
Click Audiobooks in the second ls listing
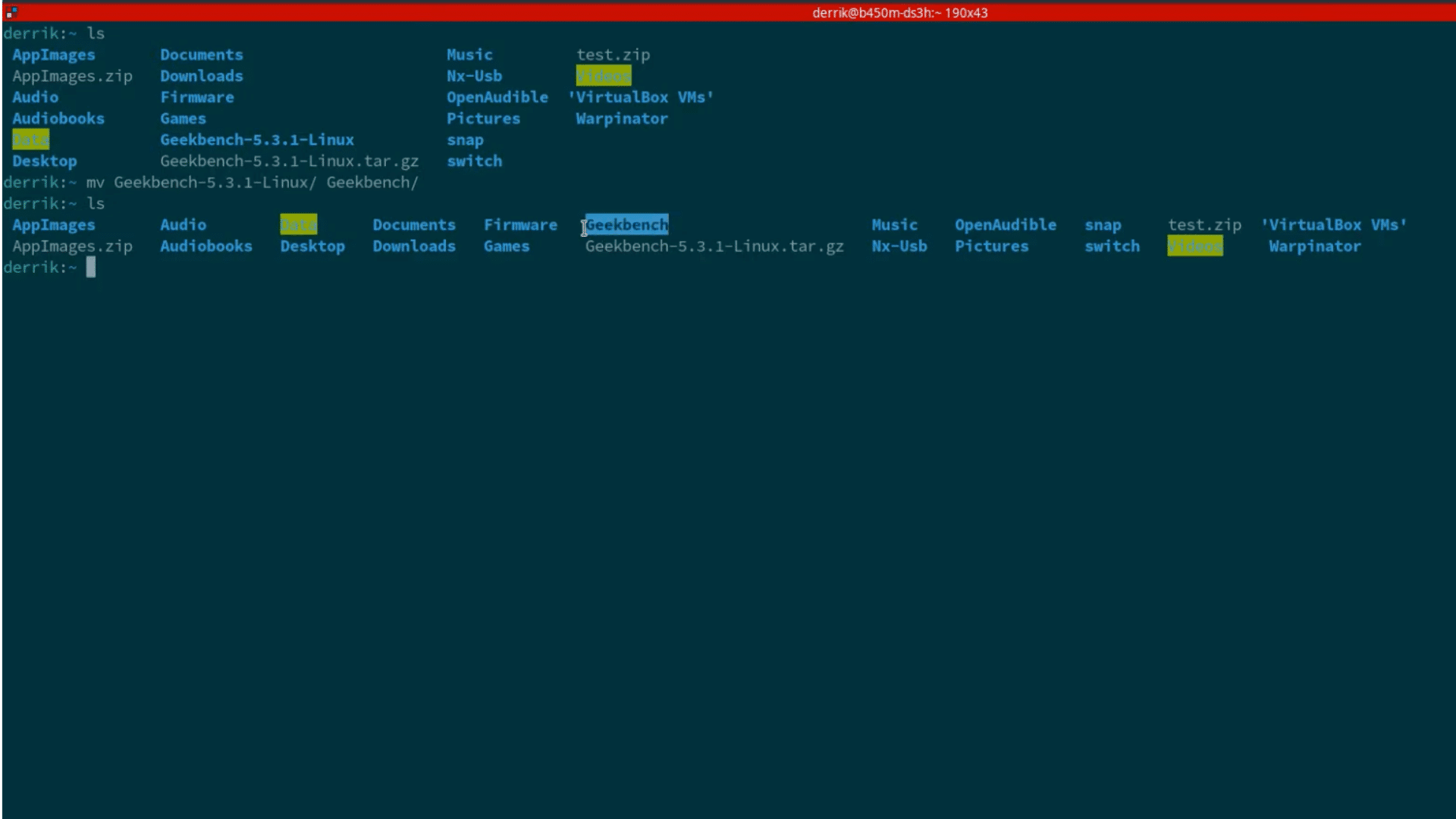pyautogui.click(x=206, y=246)
